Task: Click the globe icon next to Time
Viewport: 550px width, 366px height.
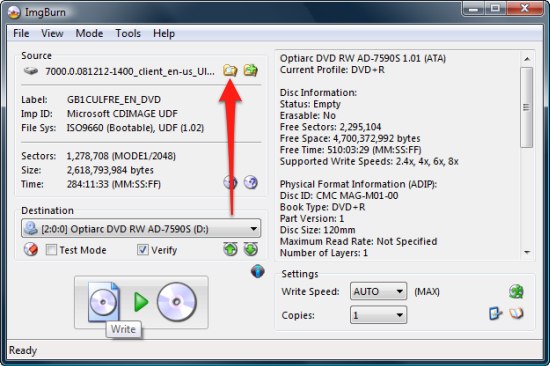Action: point(230,182)
